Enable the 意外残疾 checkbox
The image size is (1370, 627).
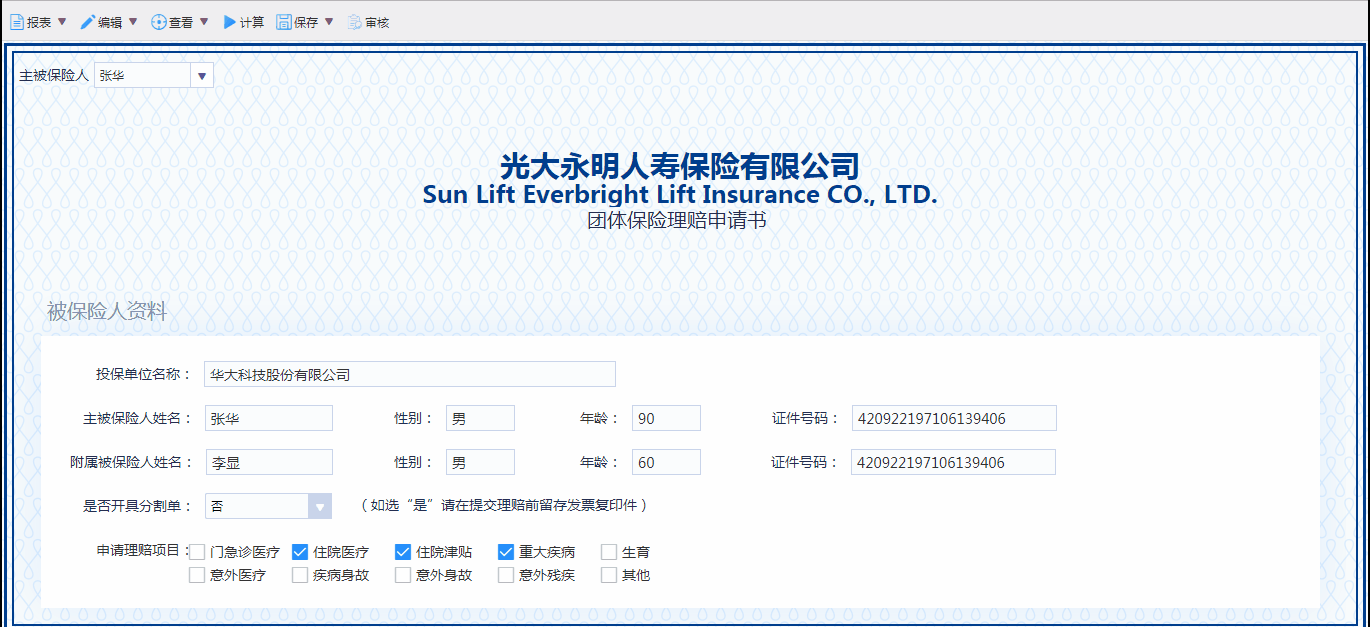point(506,575)
